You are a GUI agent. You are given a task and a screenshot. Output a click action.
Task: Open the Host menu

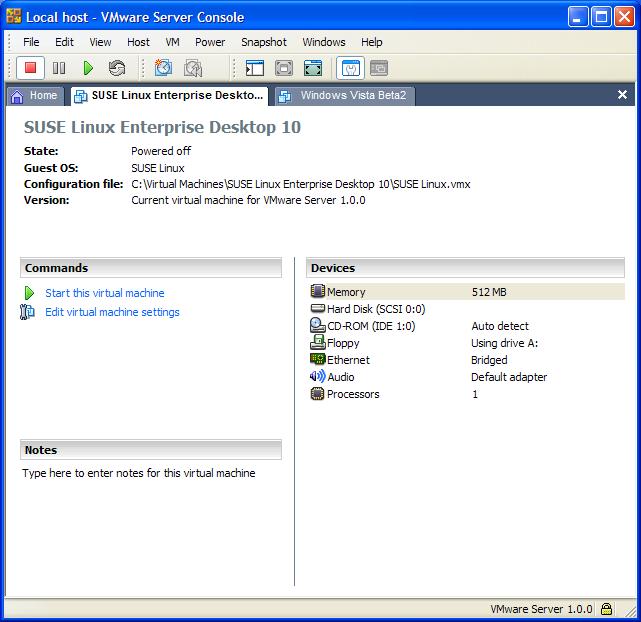tap(138, 42)
